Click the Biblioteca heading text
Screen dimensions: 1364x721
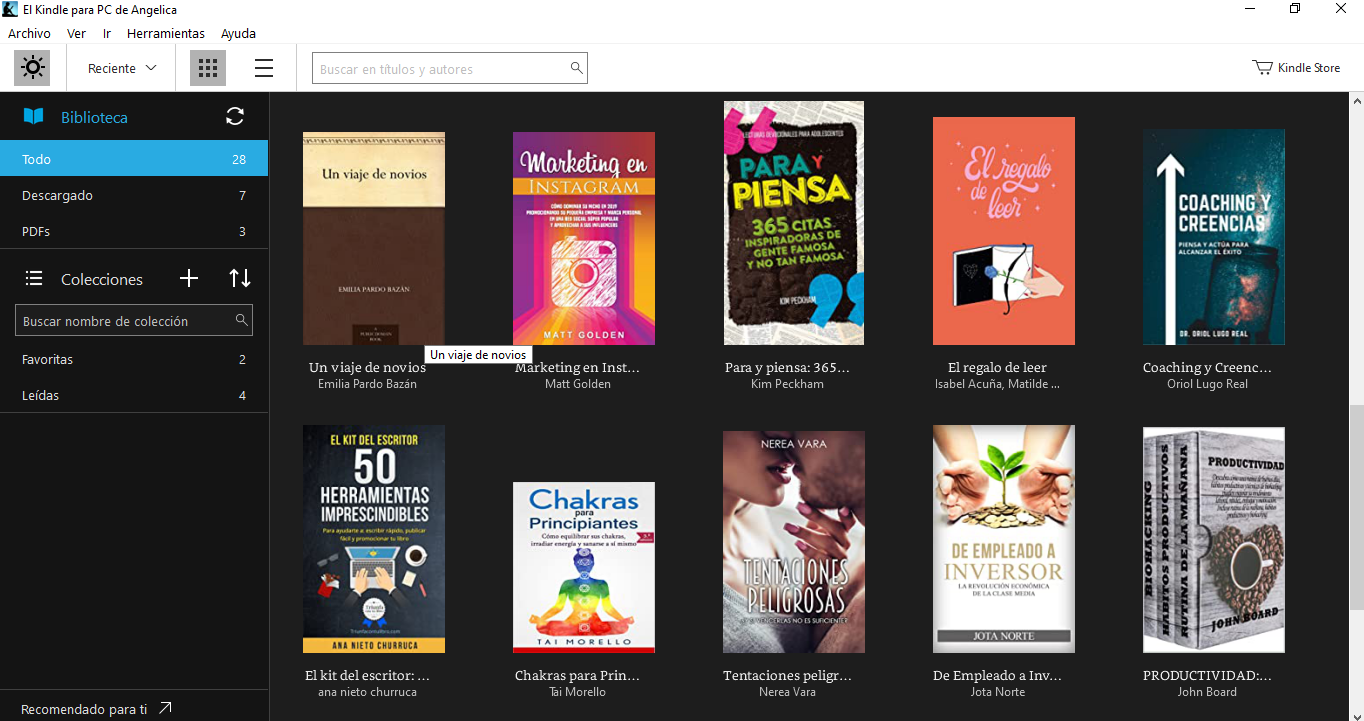94,117
